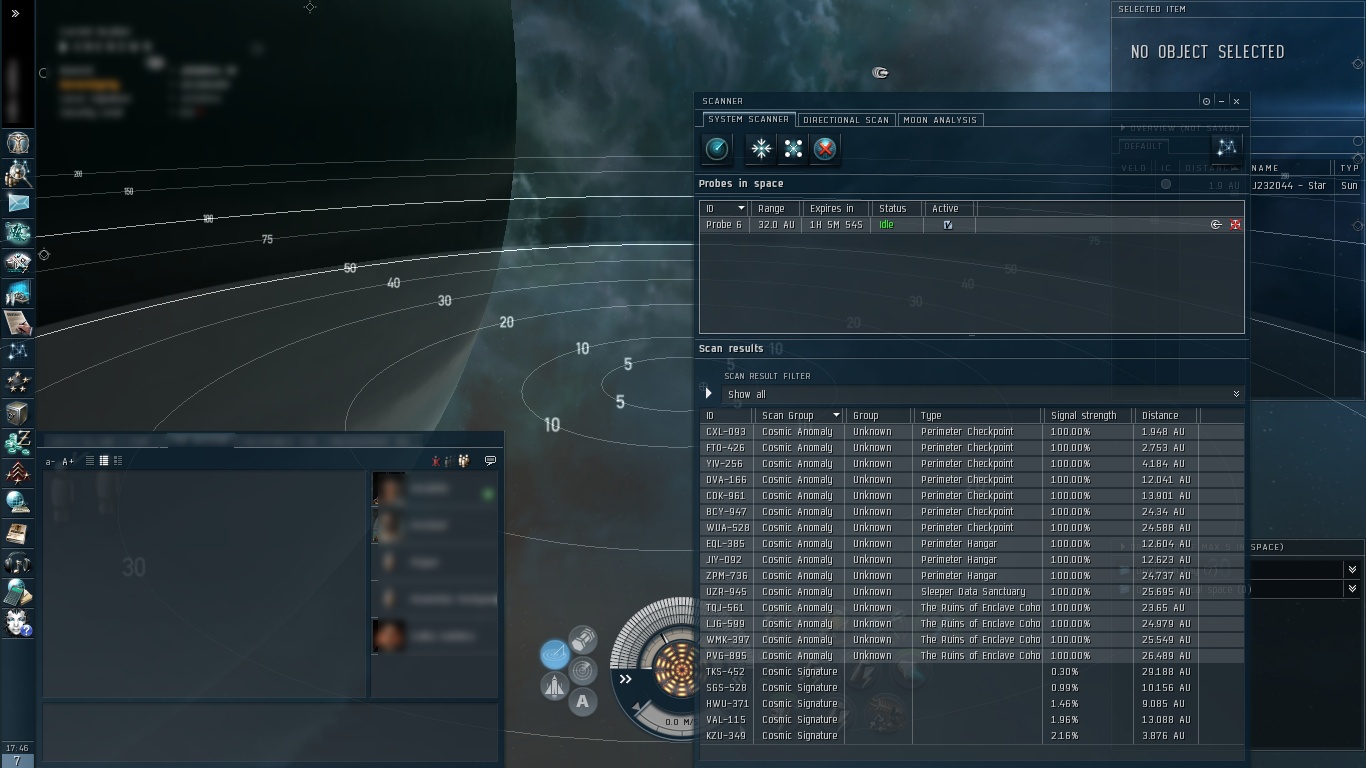Click the constellation icon in the Overview panel
1366x768 pixels.
pyautogui.click(x=1226, y=147)
